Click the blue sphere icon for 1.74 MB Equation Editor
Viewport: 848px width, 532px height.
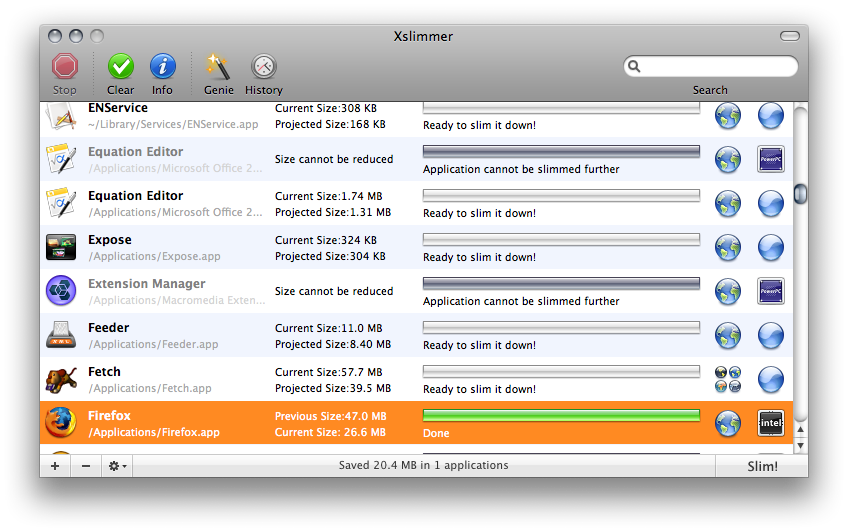(x=771, y=204)
